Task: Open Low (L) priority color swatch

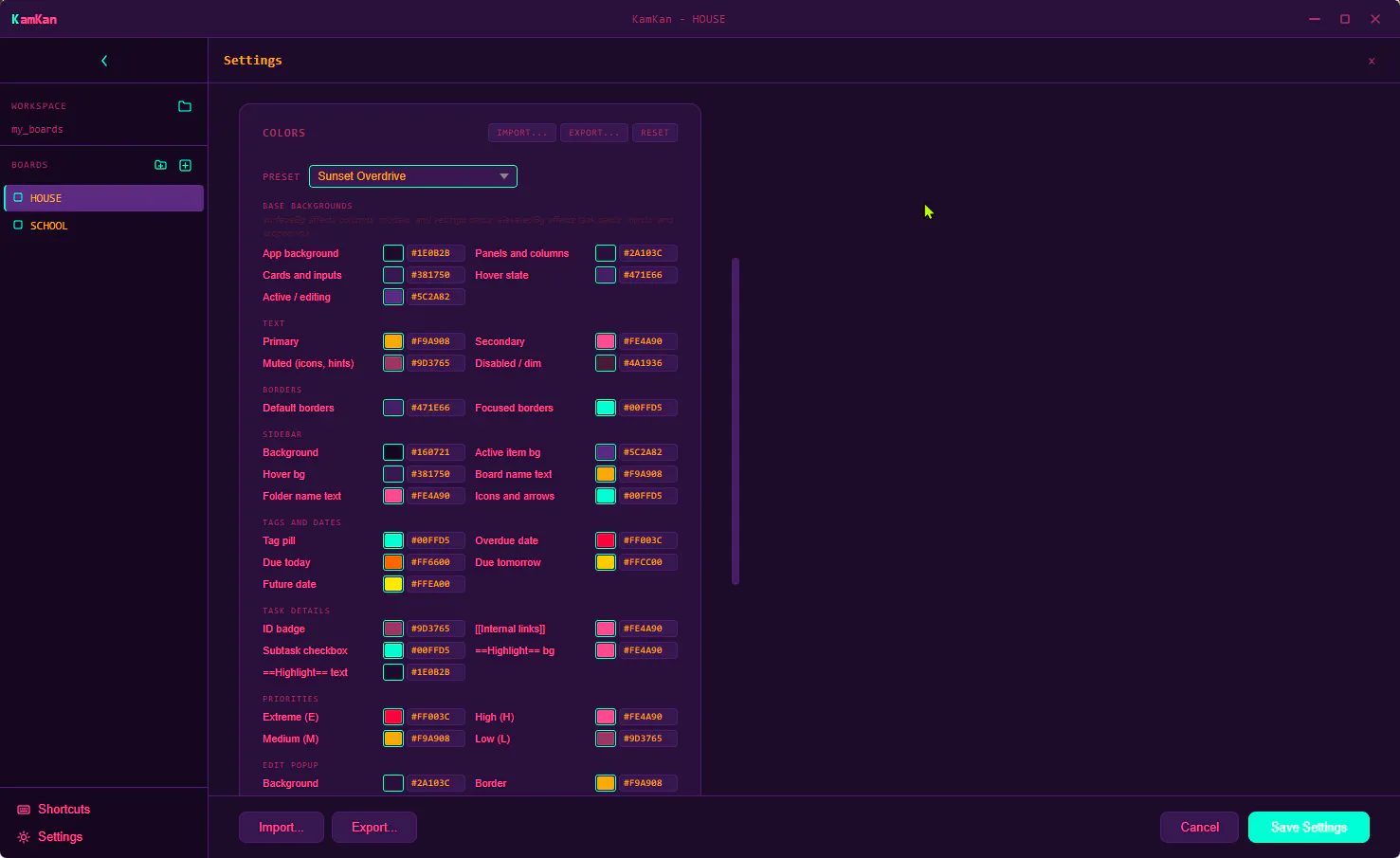Action: 606,739
